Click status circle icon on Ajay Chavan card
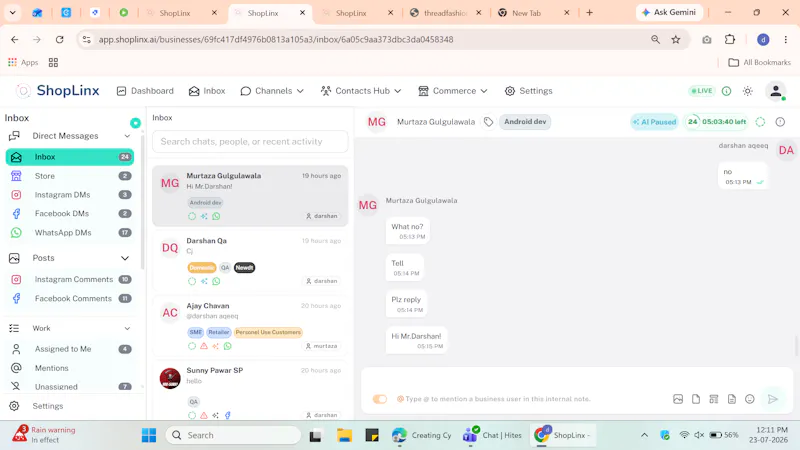 (x=192, y=346)
